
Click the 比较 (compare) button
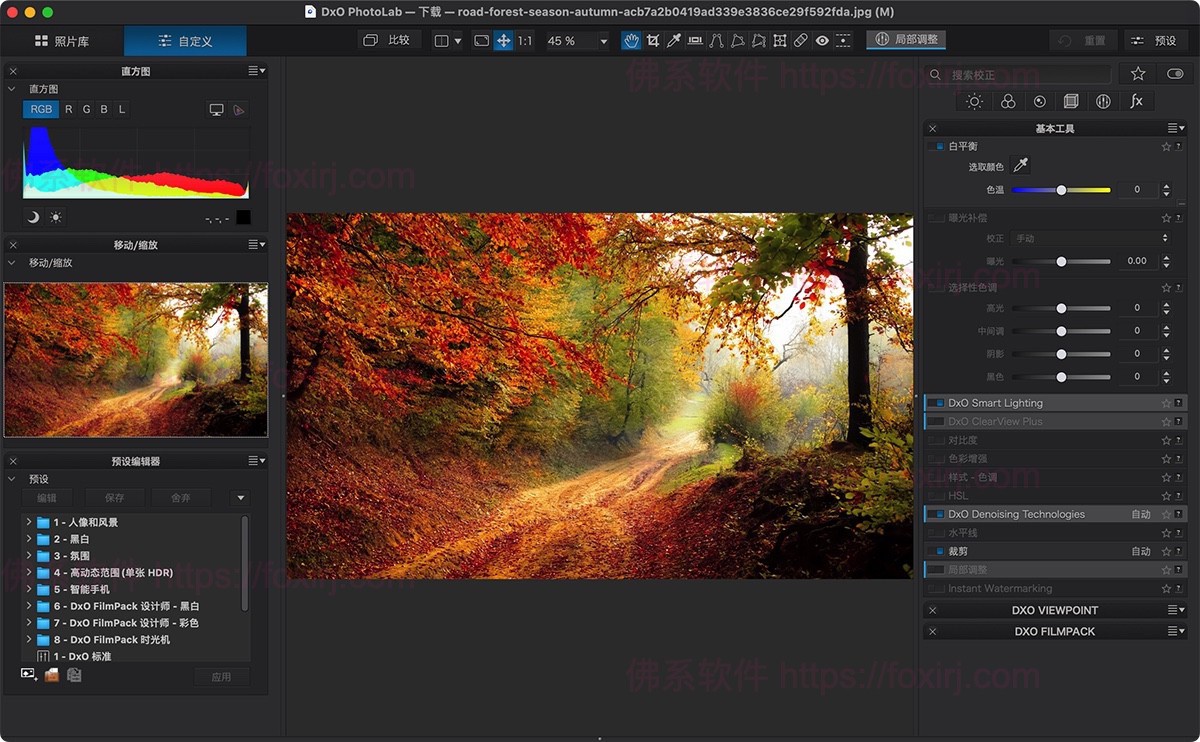(x=388, y=40)
